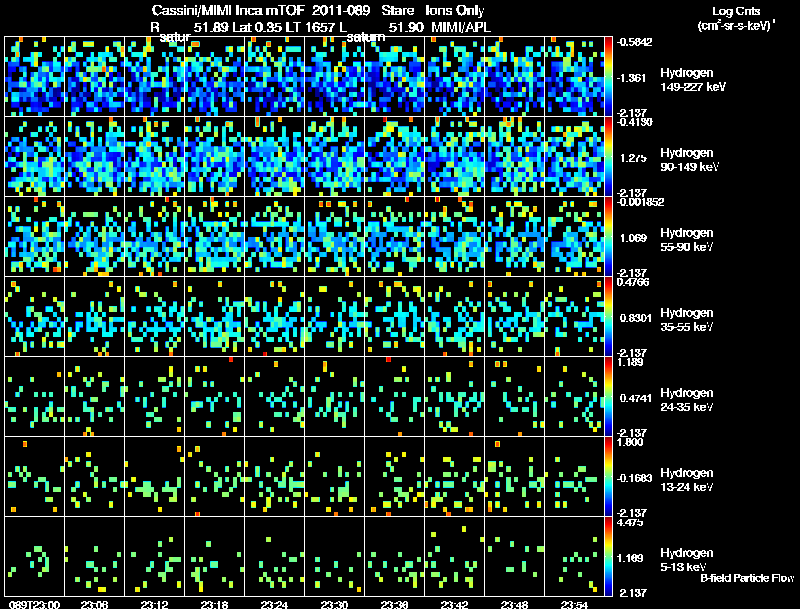Click the '-0.5842' colorbar maximum value
800x609 pixels.
(x=634, y=42)
